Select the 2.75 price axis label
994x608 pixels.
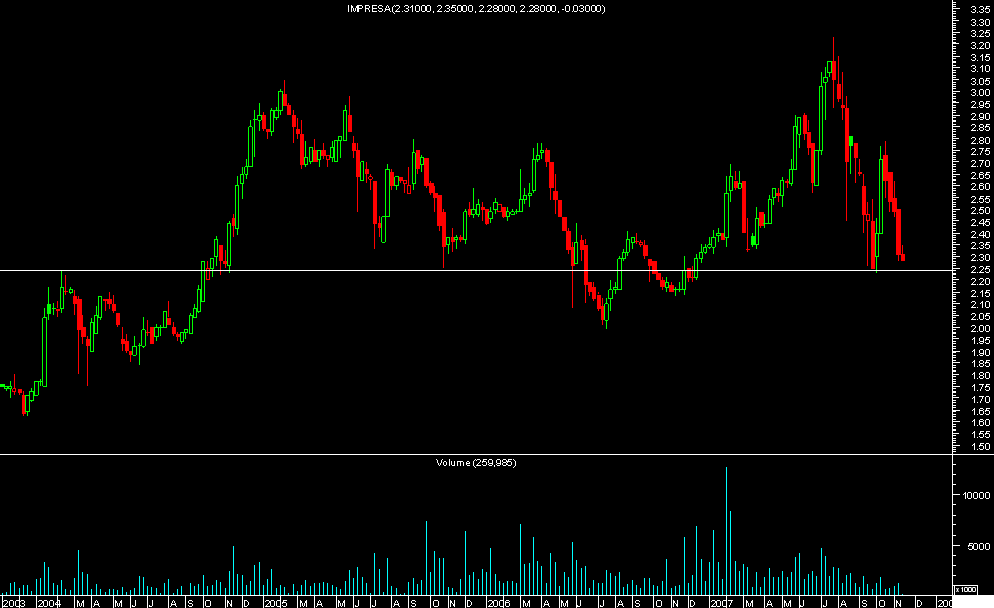coord(980,152)
